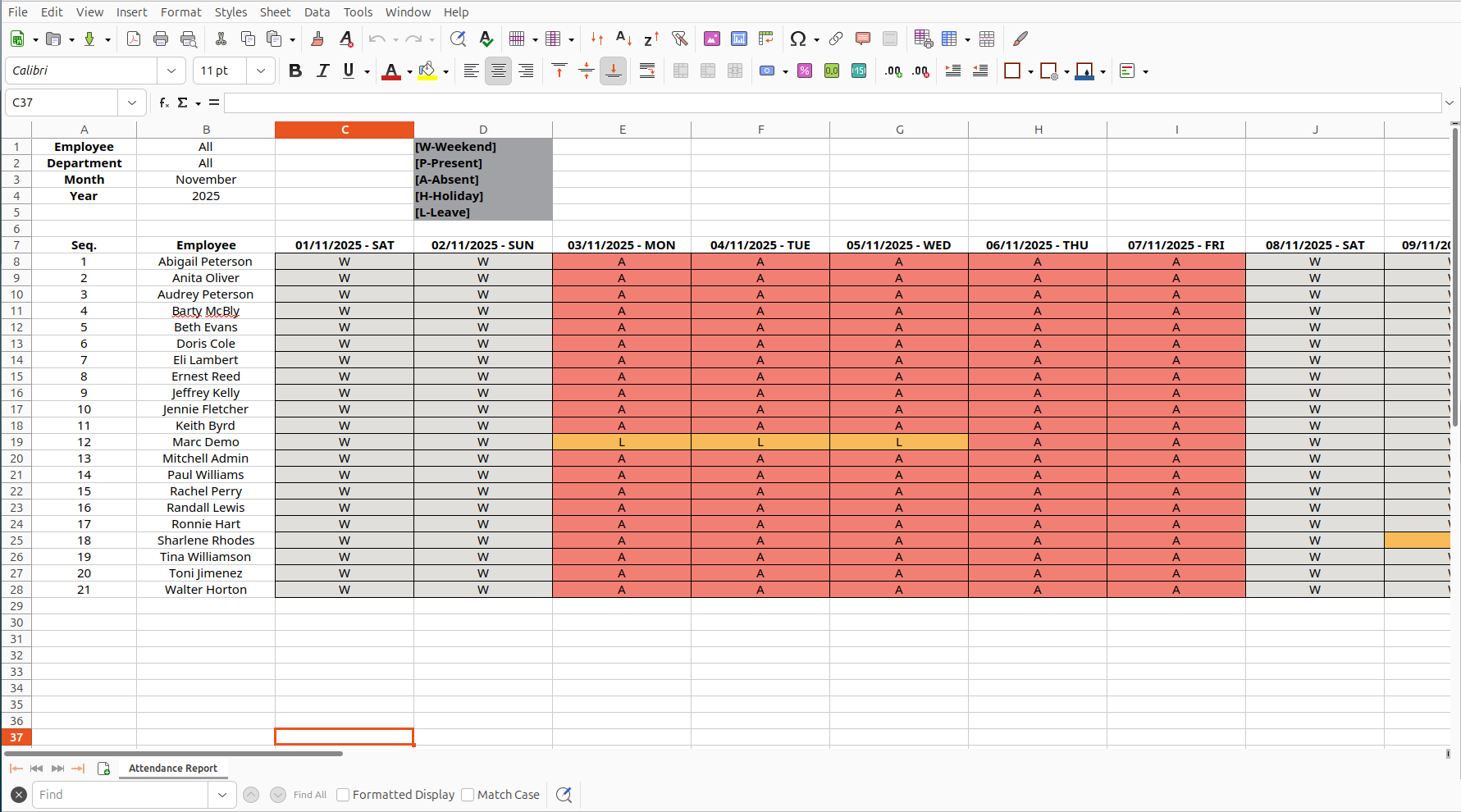Viewport: 1461px width, 812px height.
Task: Click the Function Wizard icon
Action: point(164,103)
